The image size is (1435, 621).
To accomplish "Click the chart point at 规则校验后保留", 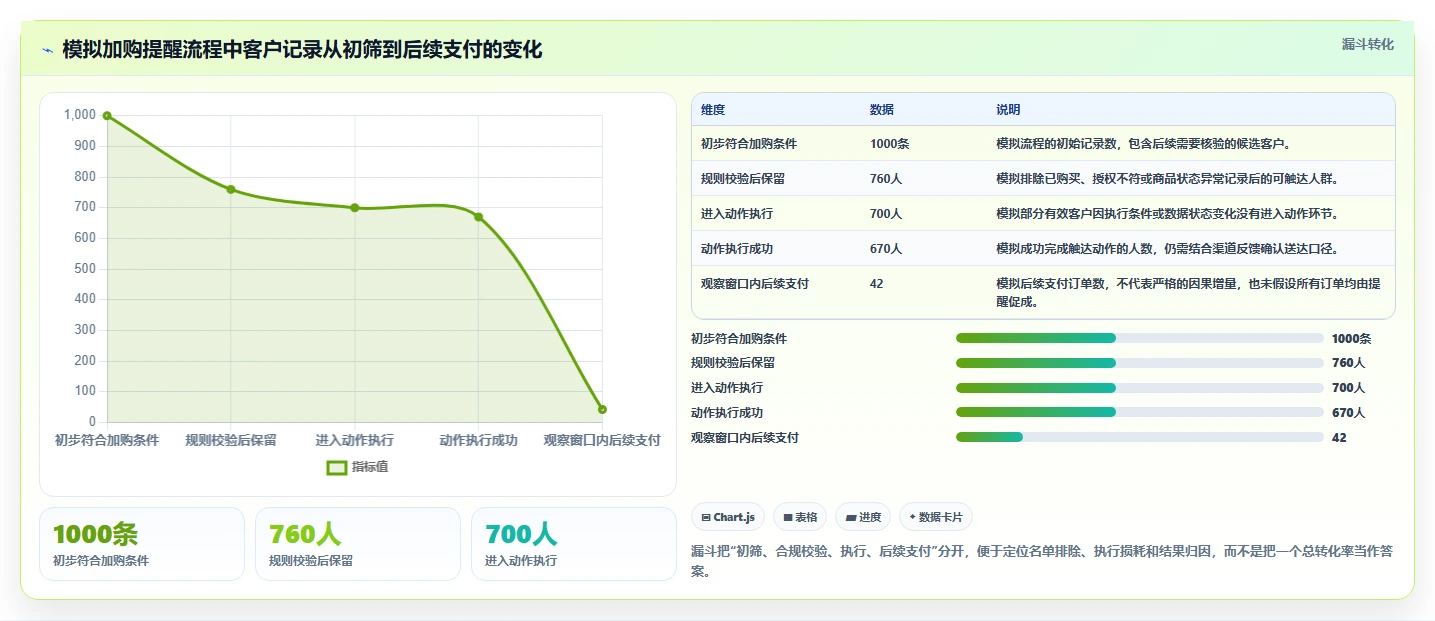I will pyautogui.click(x=231, y=189).
